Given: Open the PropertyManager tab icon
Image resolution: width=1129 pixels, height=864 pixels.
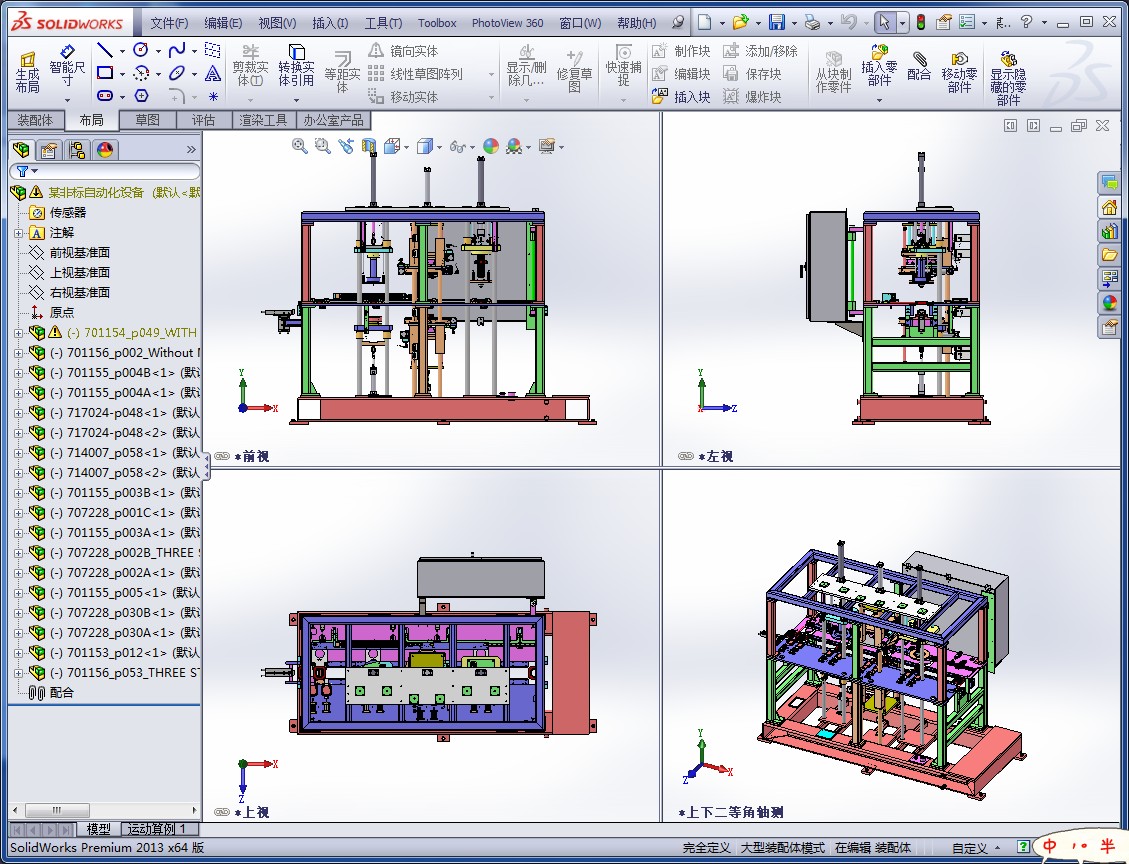Looking at the screenshot, I should 49,150.
